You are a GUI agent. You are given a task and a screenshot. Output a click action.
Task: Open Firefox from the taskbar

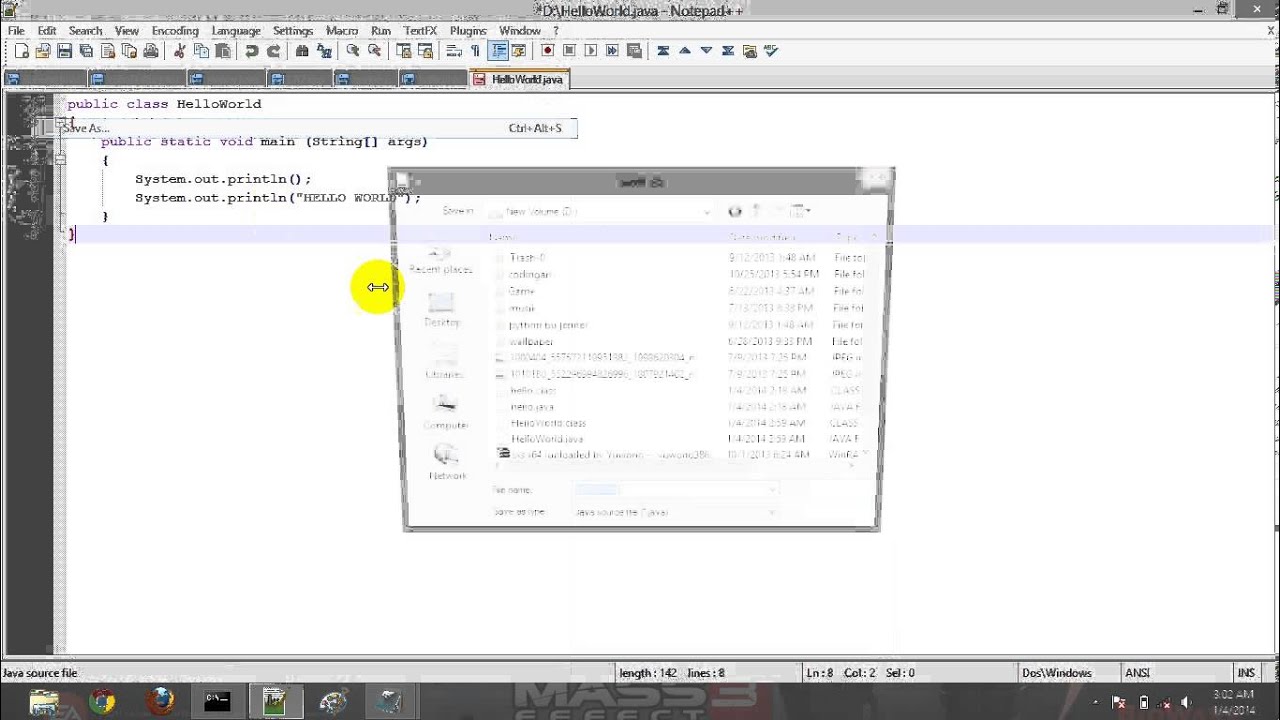click(160, 702)
